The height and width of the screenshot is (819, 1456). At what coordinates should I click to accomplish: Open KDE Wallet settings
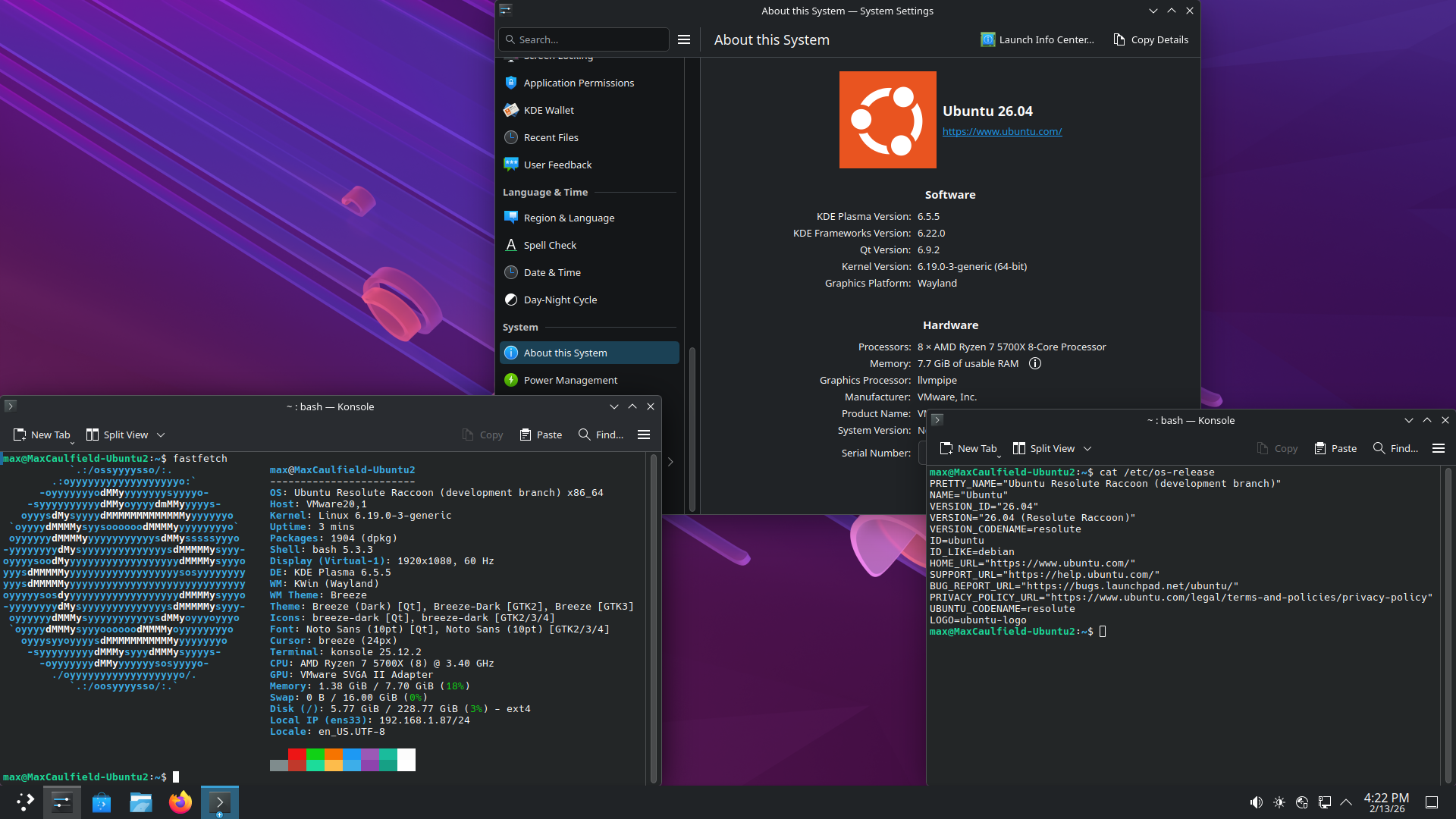pos(589,110)
